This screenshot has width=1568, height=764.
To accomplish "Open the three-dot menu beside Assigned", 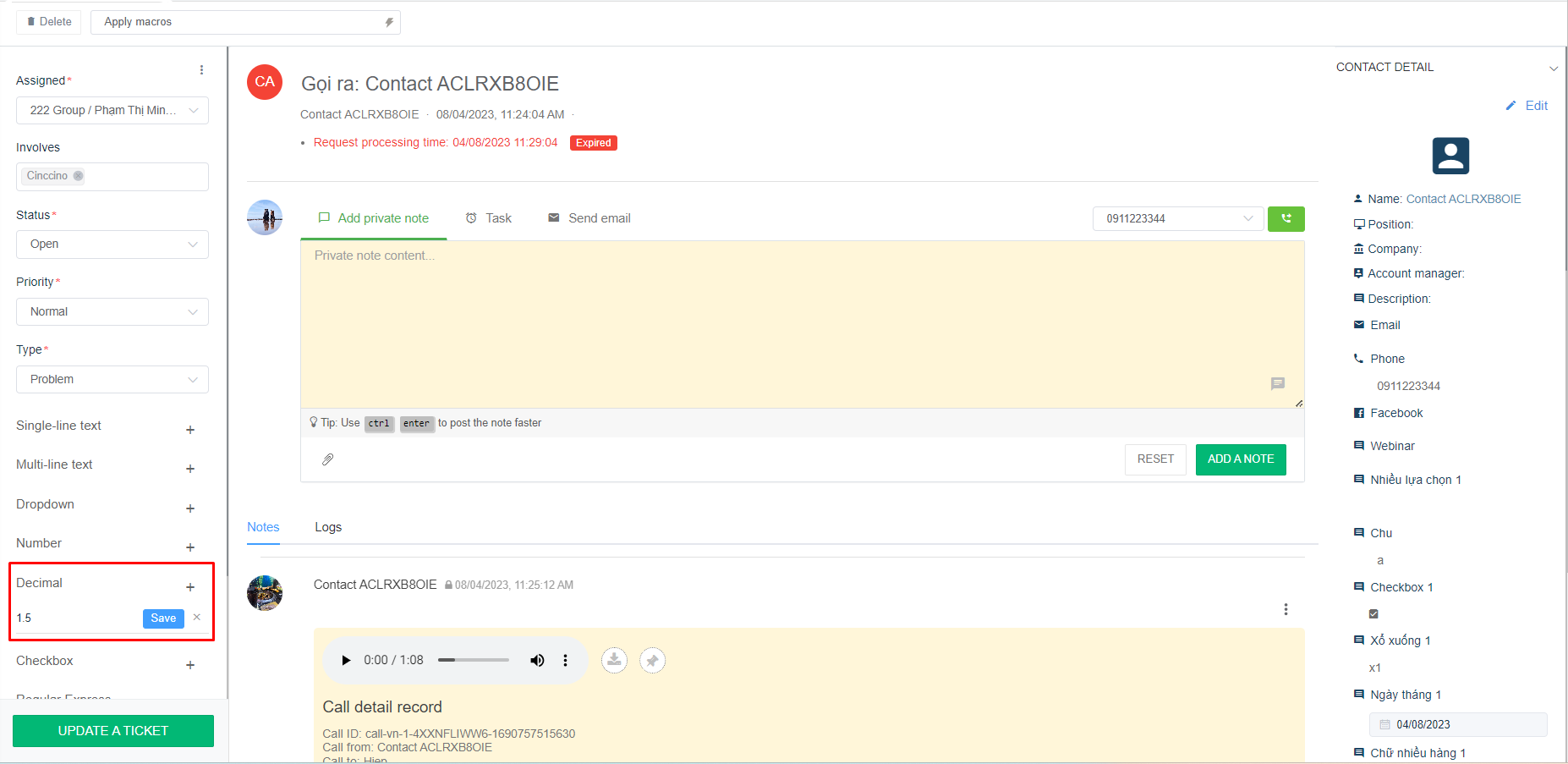I will tap(201, 70).
